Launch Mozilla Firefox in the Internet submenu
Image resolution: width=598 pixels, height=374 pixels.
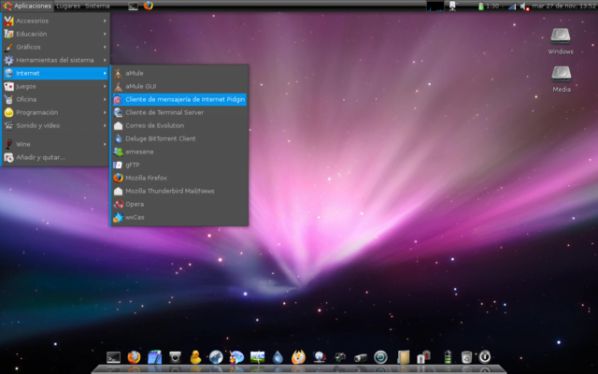click(180, 178)
